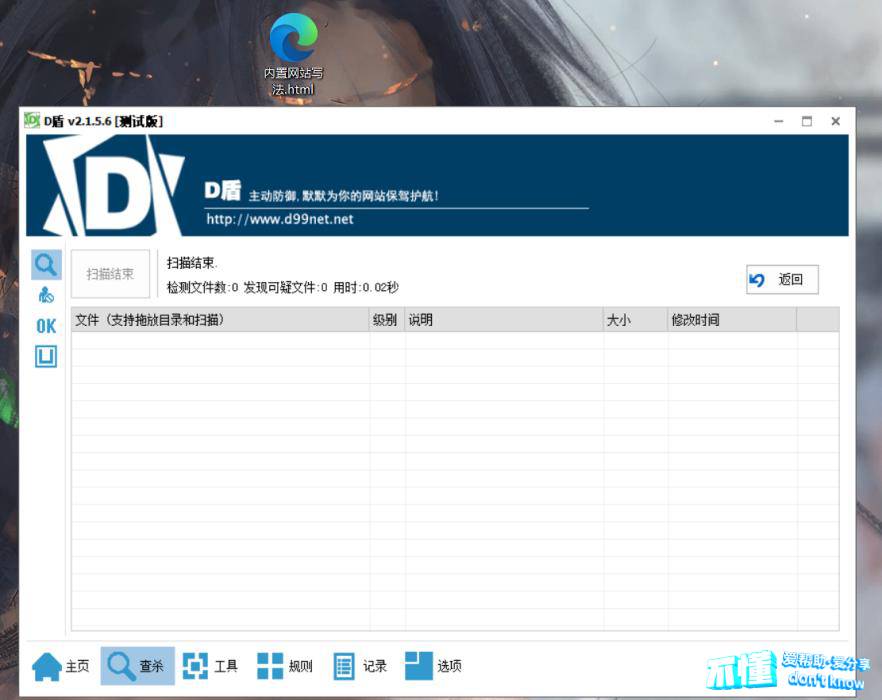Click the magnifier scan icon in left sidebar
882x700 pixels.
[46, 265]
